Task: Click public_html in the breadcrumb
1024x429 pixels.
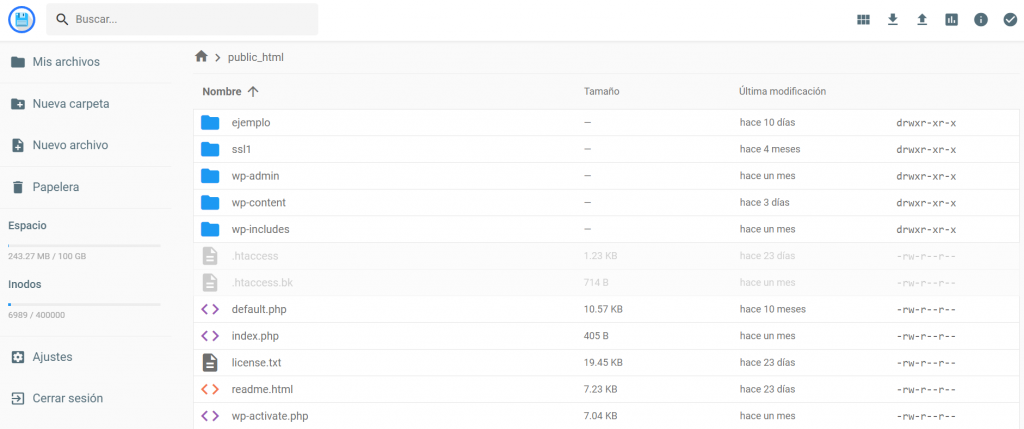Action: point(256,57)
